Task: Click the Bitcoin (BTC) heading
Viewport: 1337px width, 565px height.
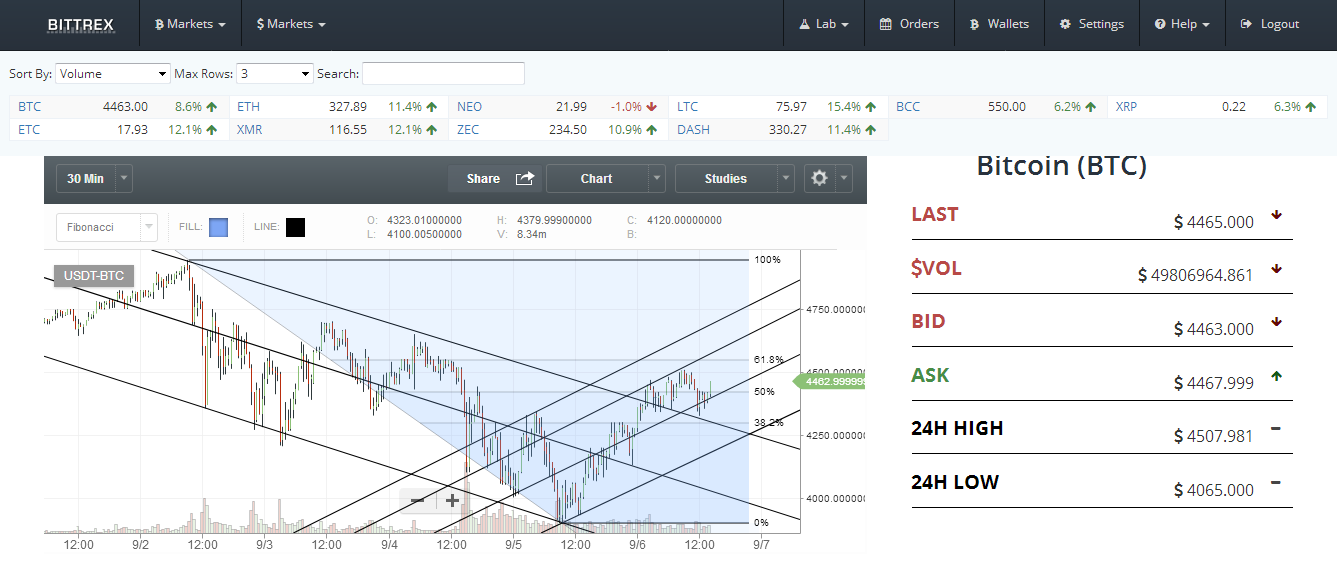Action: coord(1061,166)
